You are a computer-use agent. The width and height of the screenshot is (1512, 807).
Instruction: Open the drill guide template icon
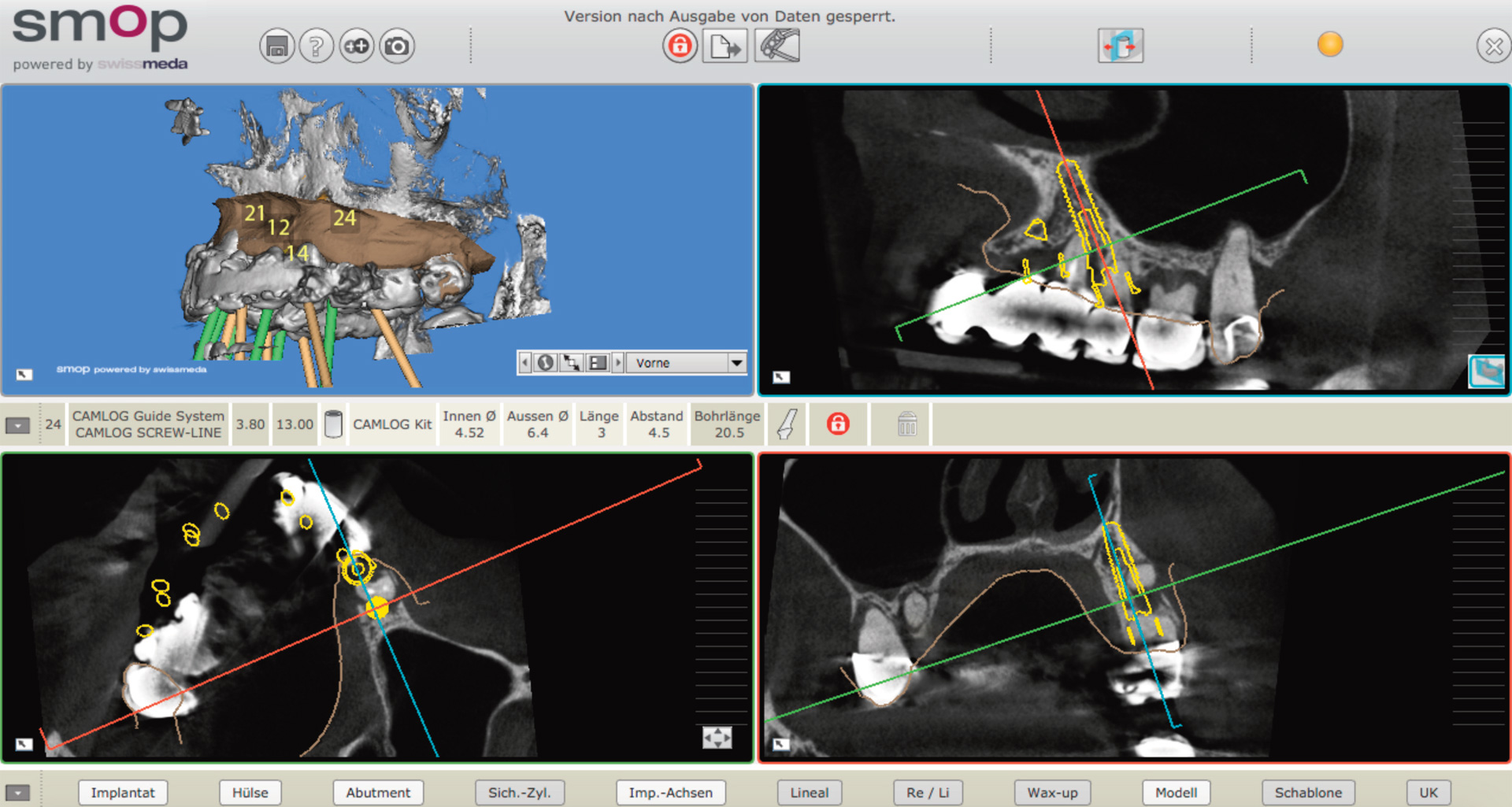click(x=777, y=46)
